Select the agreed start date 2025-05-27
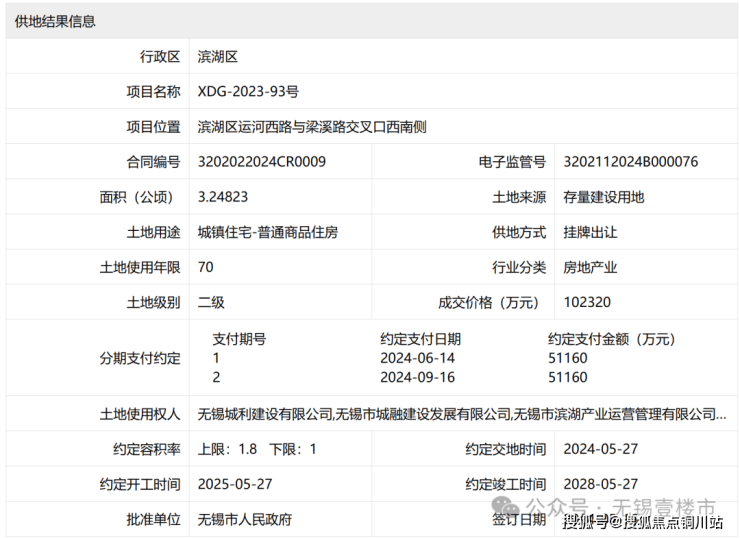This screenshot has height=538, width=740. pos(235,484)
